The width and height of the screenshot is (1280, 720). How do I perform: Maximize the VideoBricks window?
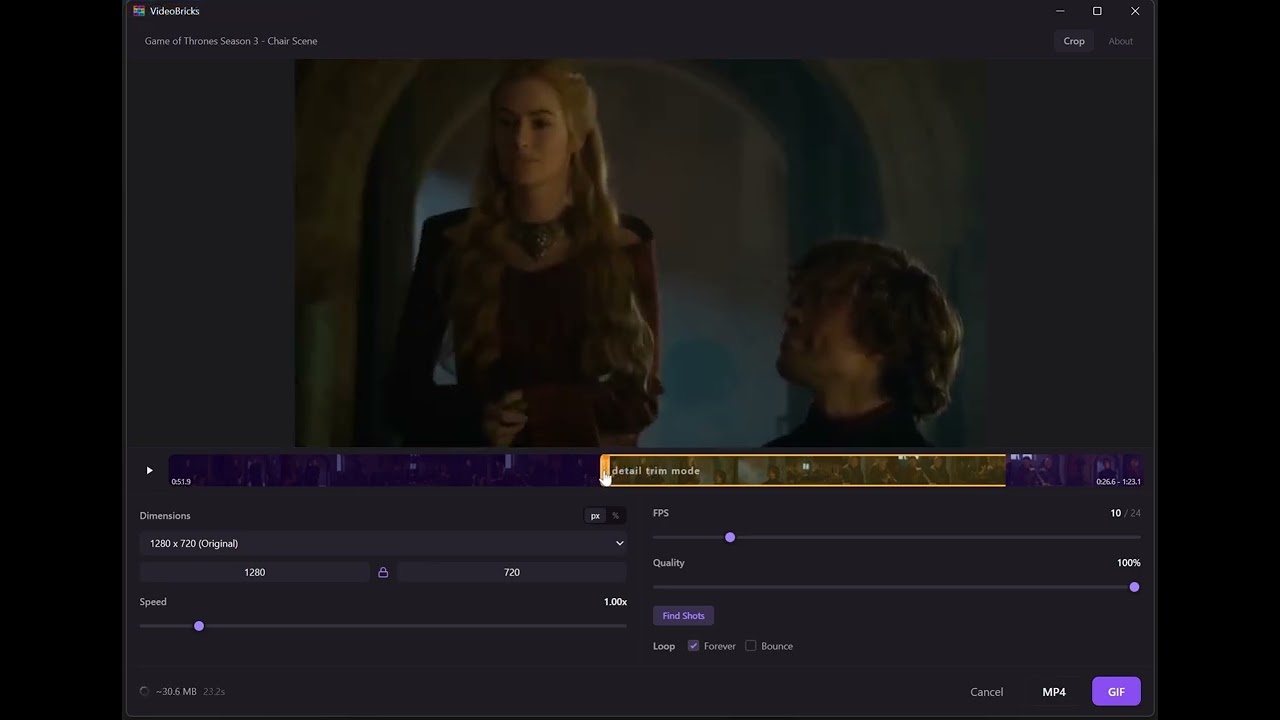coord(1097,11)
